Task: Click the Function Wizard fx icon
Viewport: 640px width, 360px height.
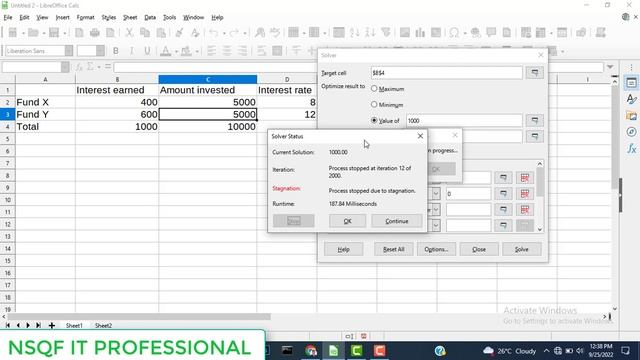Action: point(79,67)
